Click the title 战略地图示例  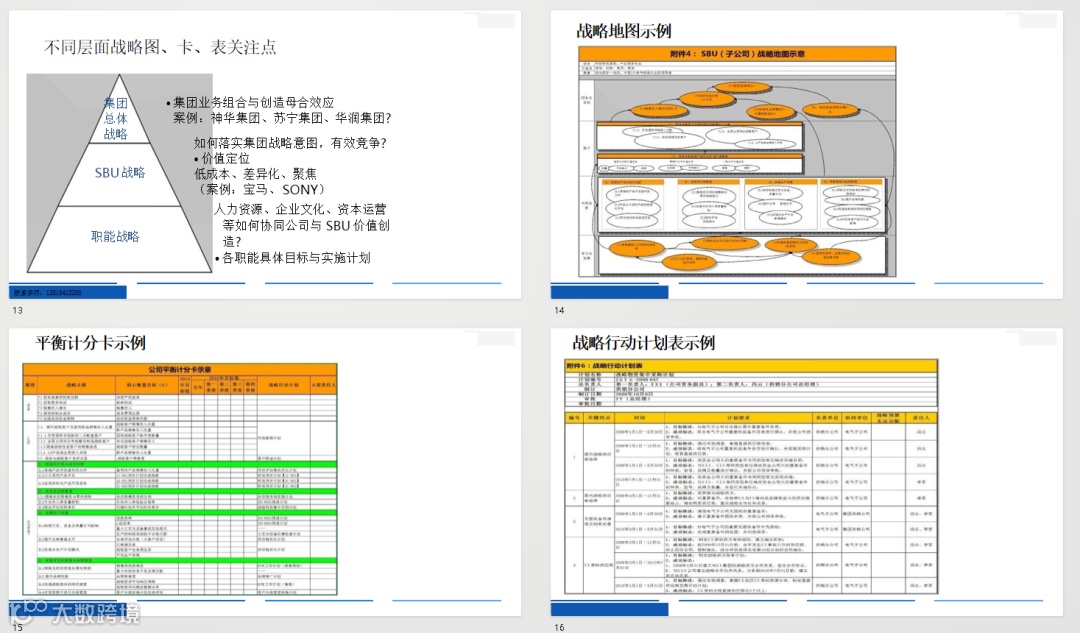coord(624,31)
